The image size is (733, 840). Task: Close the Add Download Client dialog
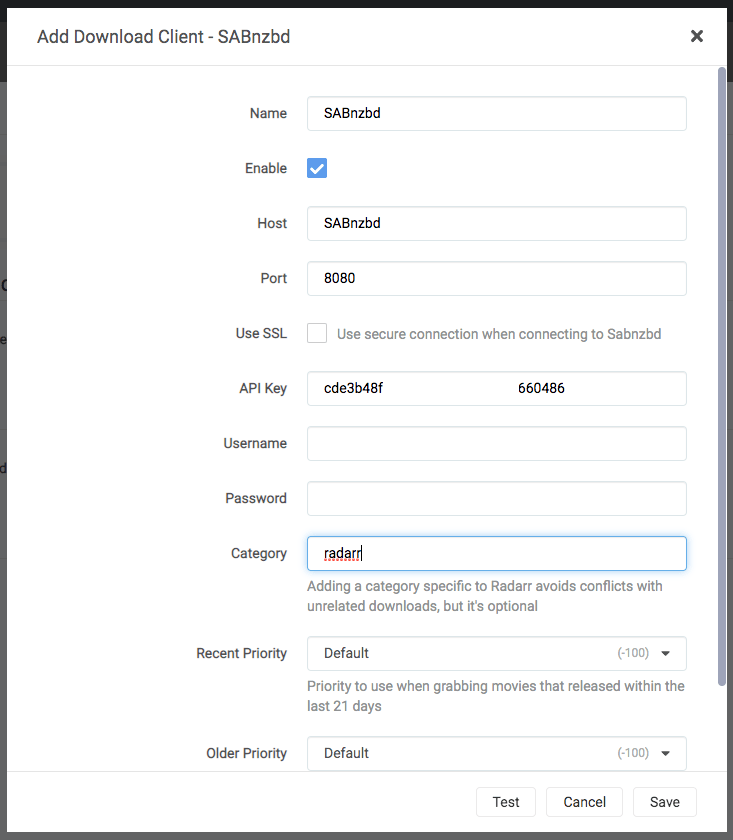pyautogui.click(x=697, y=37)
